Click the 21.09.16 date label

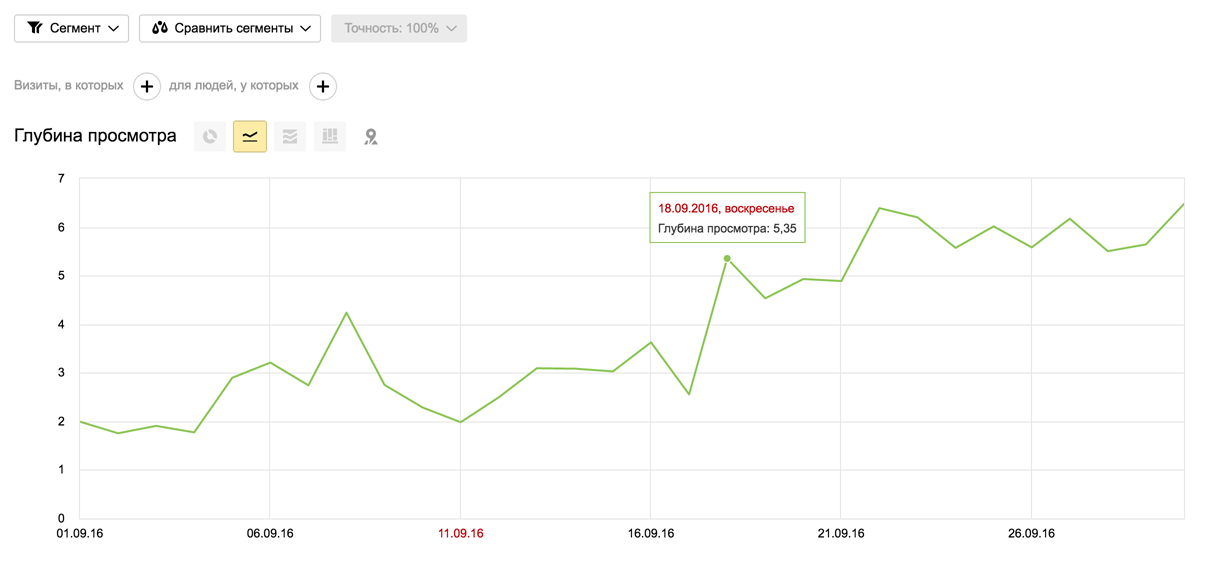(841, 534)
